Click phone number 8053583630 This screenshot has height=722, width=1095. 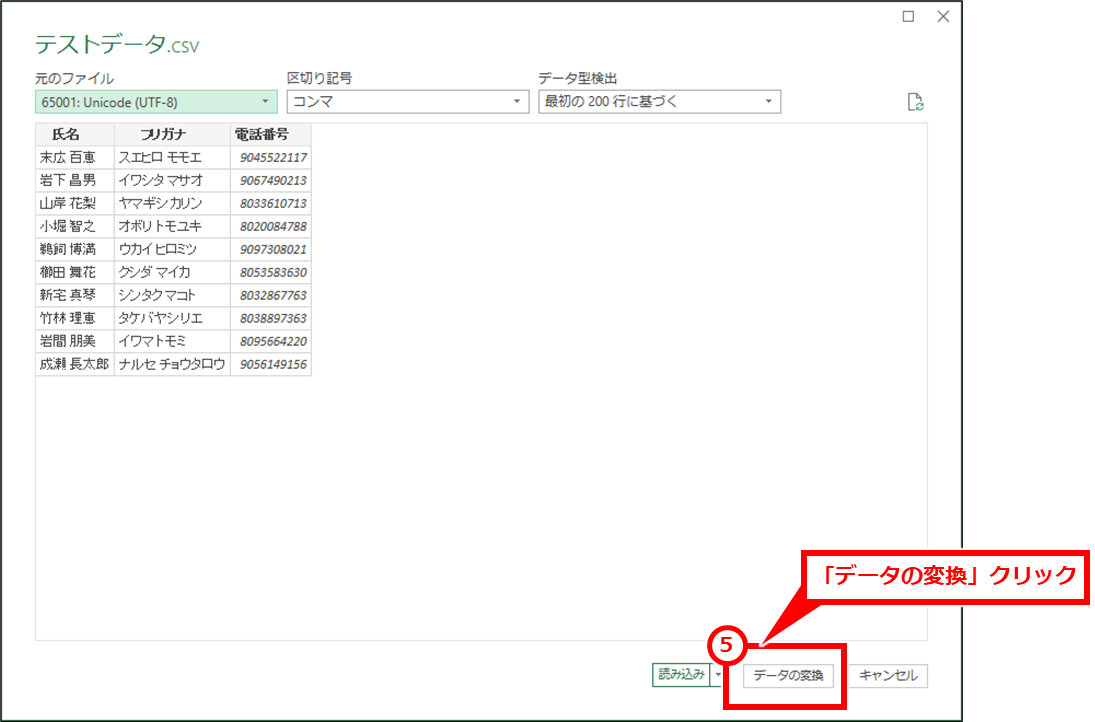271,273
